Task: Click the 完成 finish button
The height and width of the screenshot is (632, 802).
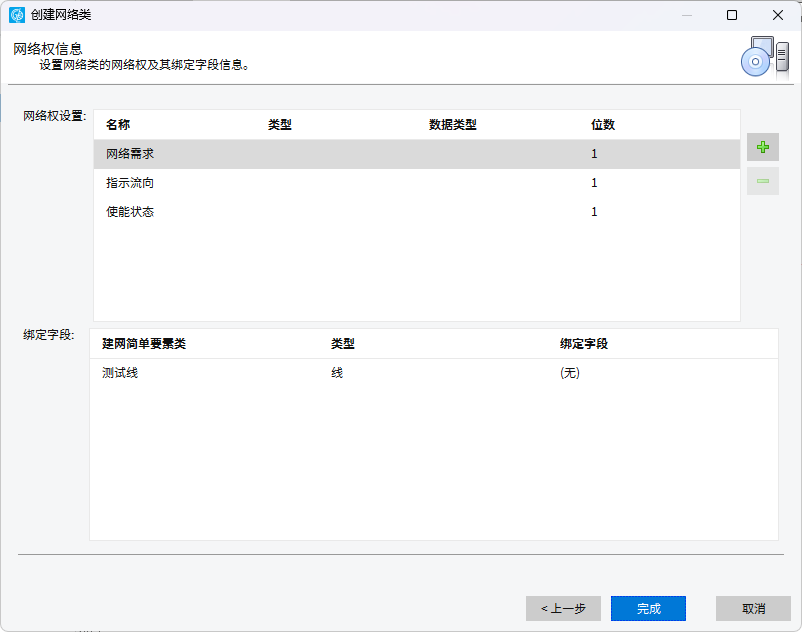Action: click(649, 608)
